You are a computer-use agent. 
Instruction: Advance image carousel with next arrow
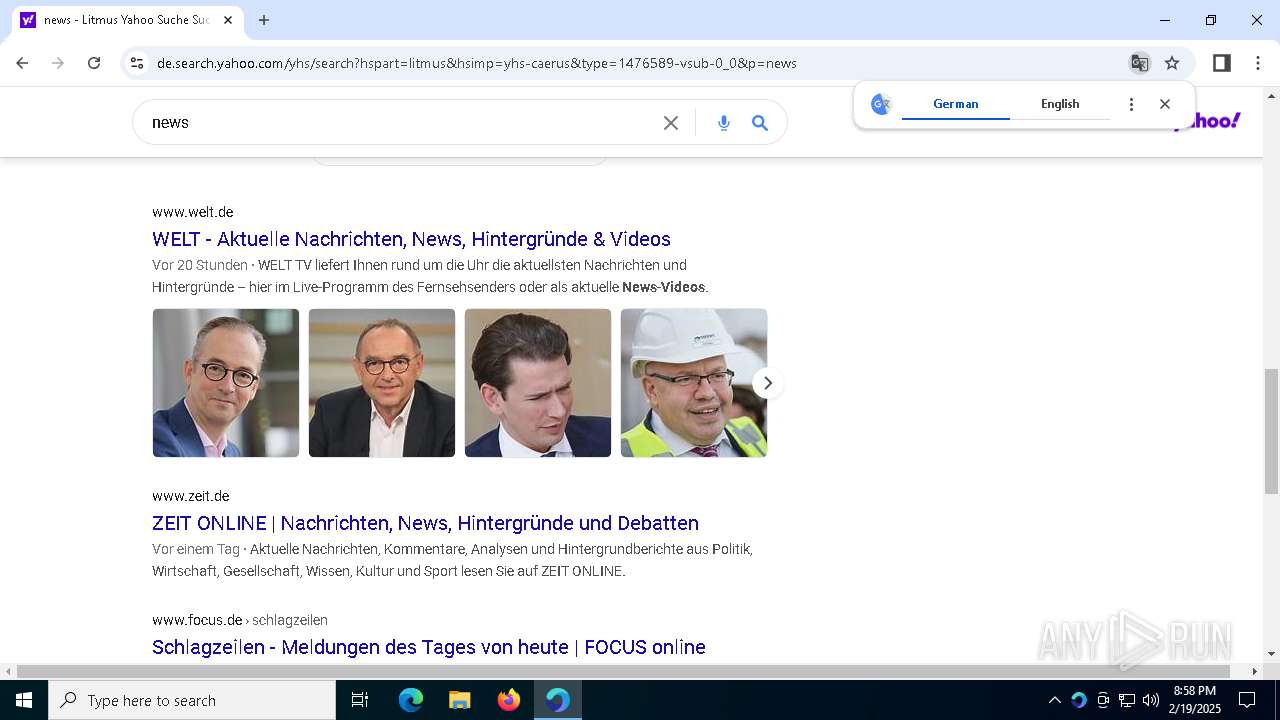tap(767, 383)
